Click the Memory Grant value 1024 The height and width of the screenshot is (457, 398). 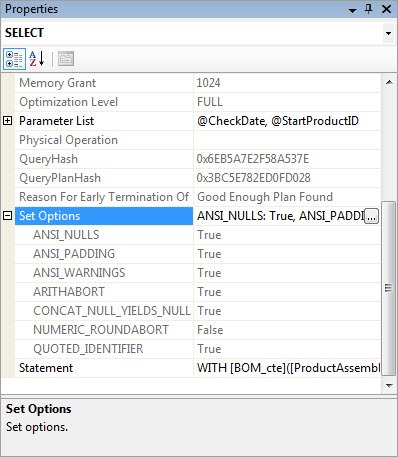point(208,83)
